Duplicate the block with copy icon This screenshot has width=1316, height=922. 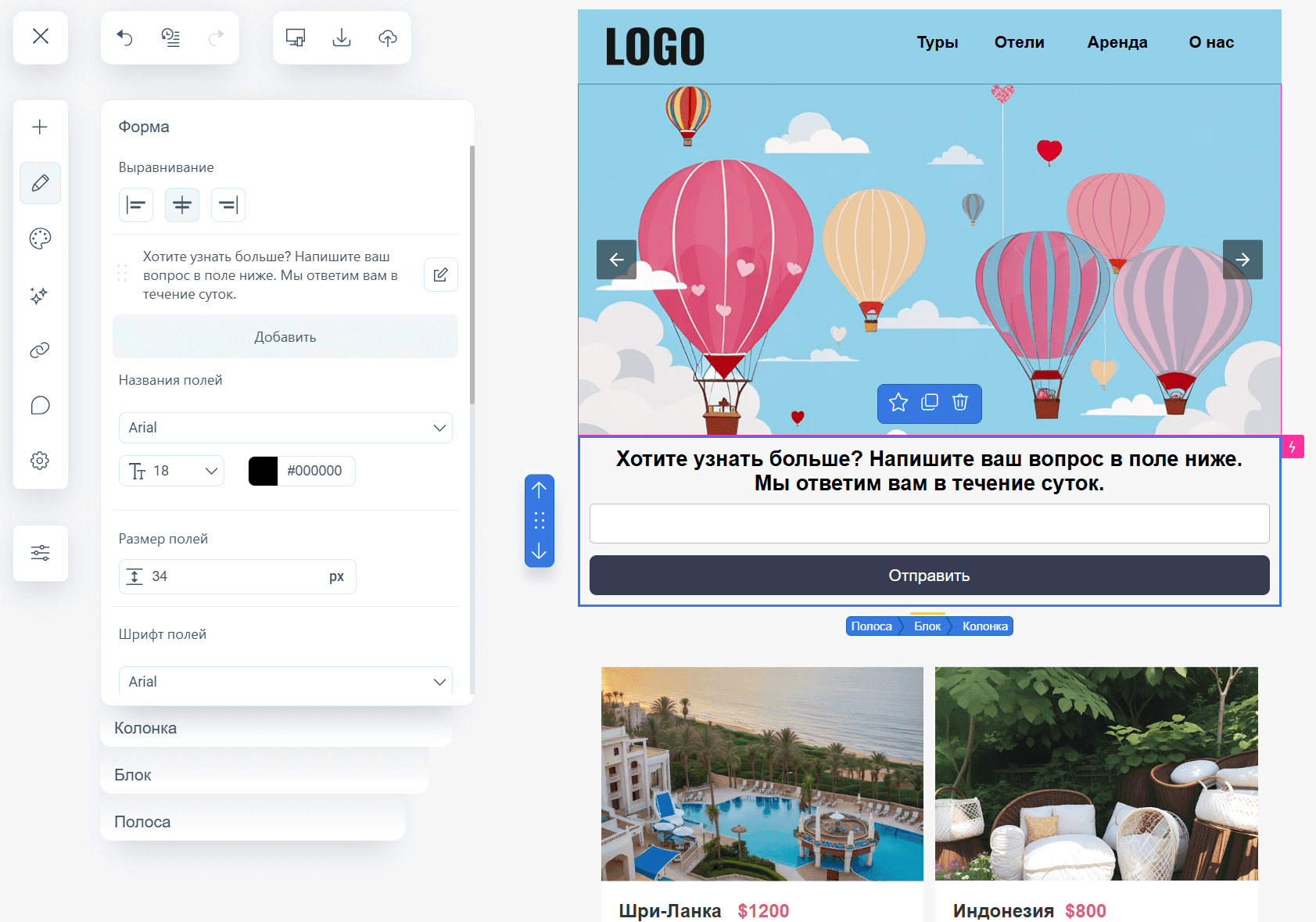coord(930,403)
